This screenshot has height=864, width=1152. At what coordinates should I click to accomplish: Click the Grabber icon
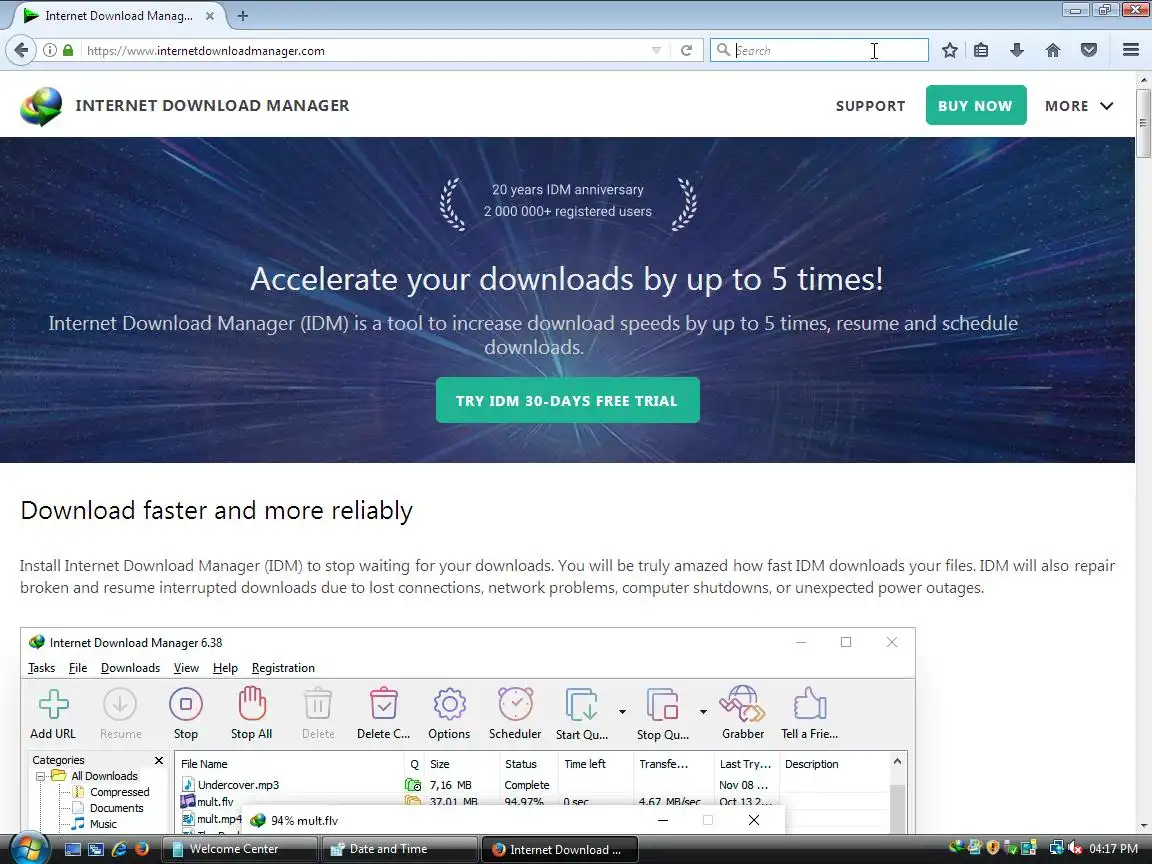742,704
